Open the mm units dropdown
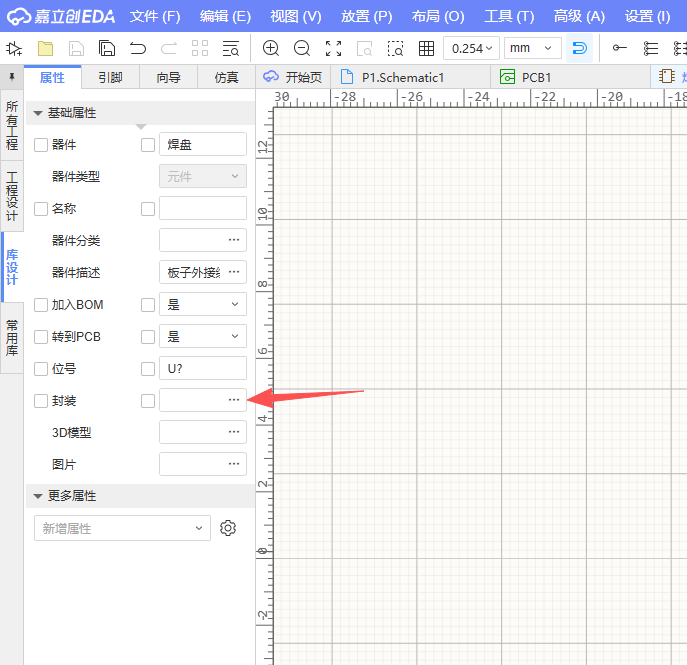 click(x=533, y=48)
